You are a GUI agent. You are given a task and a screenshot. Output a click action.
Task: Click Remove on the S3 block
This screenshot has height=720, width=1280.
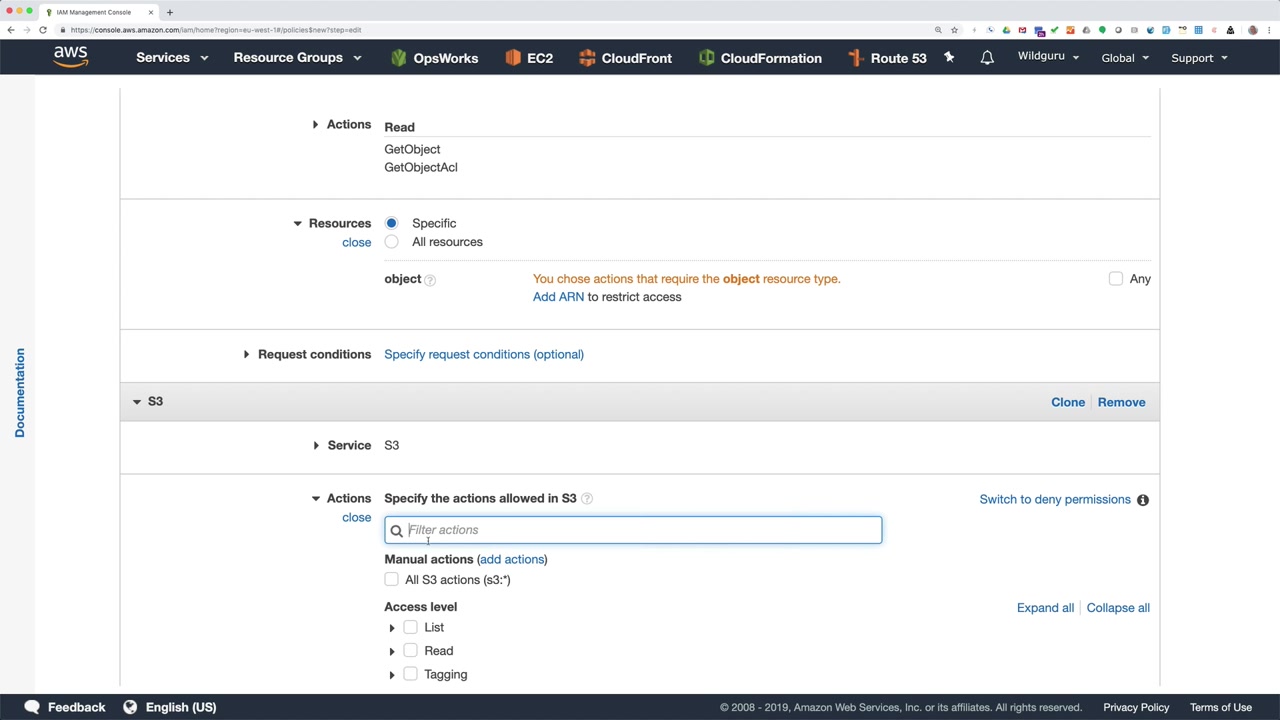point(1121,402)
